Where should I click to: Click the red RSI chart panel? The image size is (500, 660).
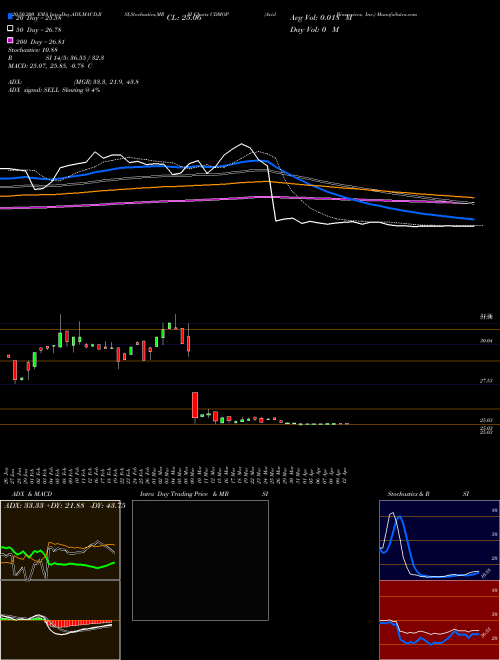click(x=439, y=620)
